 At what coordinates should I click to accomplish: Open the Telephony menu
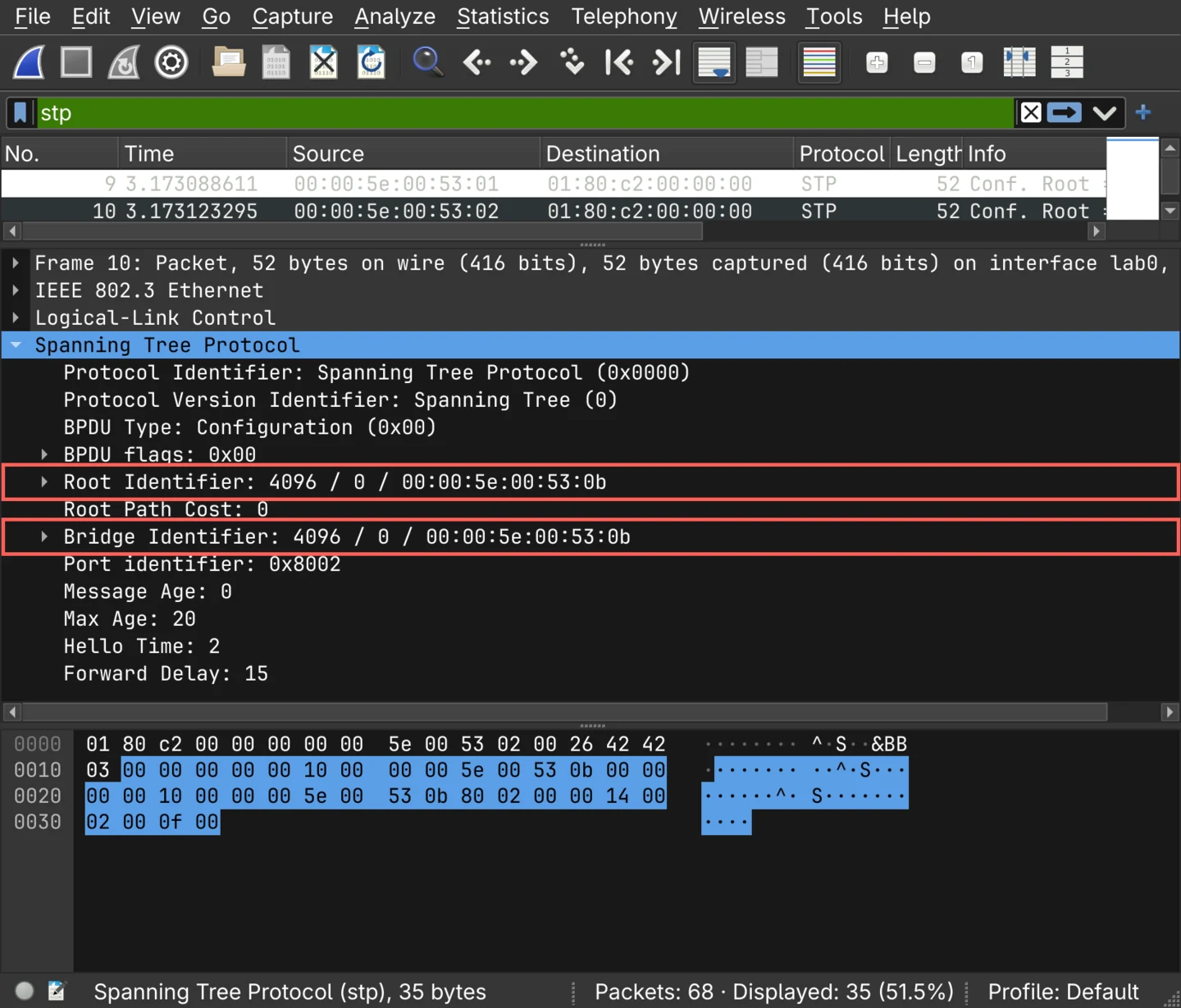pos(624,16)
